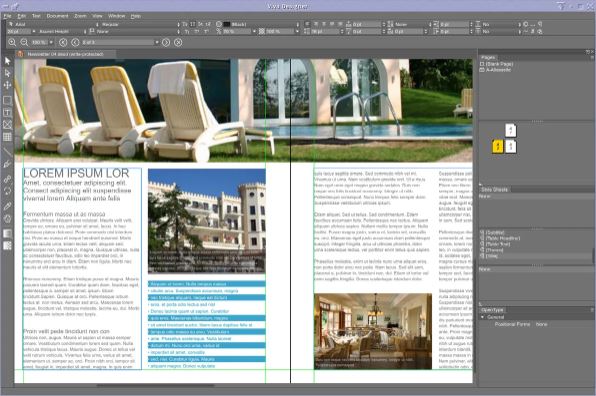596x396 pixels.
Task: Collapse the General section in OpenType panel
Action: click(482, 317)
